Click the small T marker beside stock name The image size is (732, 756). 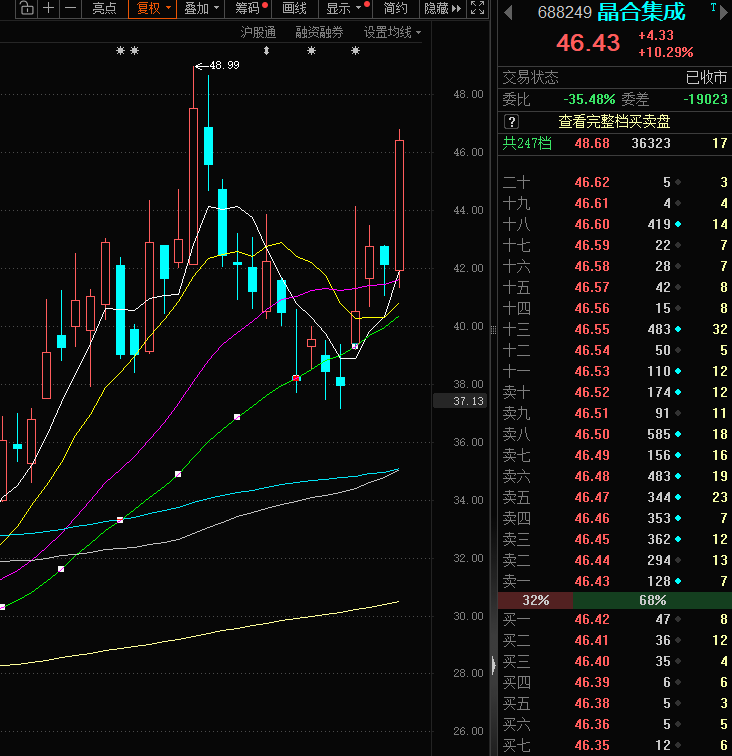[x=713, y=7]
